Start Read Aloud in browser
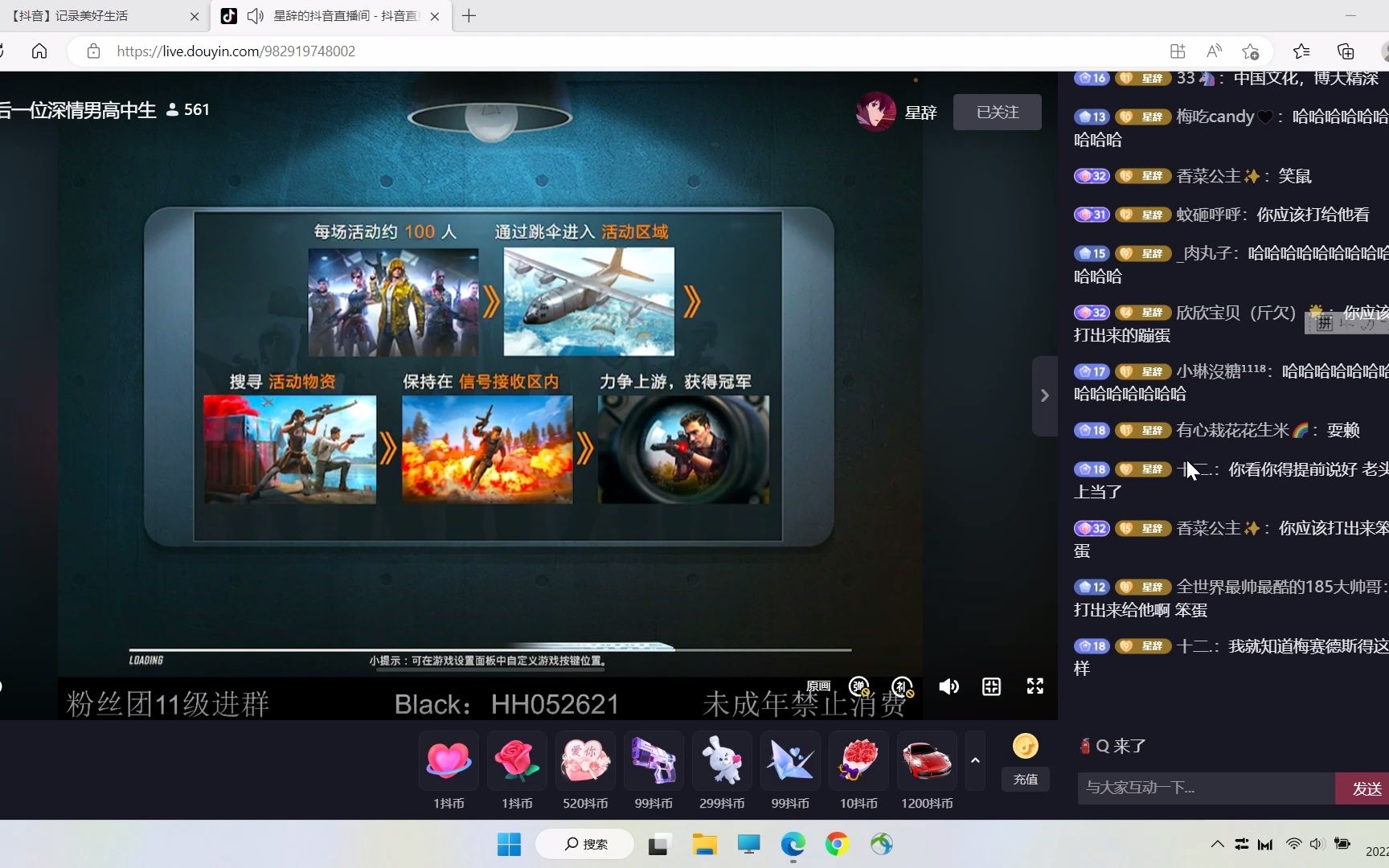Image resolution: width=1389 pixels, height=868 pixels. [1215, 51]
